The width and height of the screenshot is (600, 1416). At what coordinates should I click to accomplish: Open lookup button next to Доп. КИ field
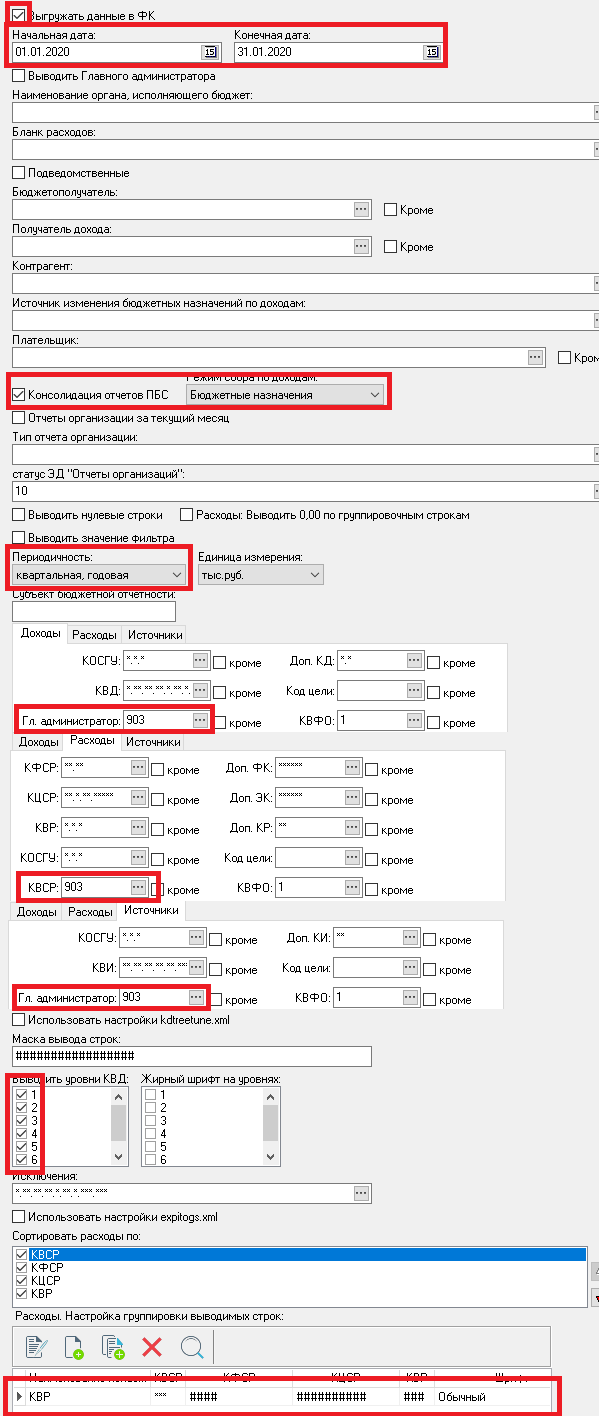pos(410,938)
